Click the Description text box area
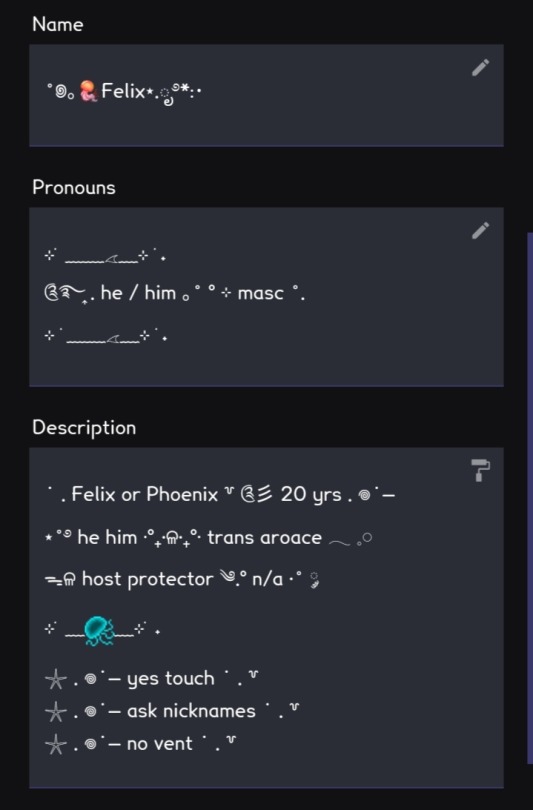 coord(266,618)
